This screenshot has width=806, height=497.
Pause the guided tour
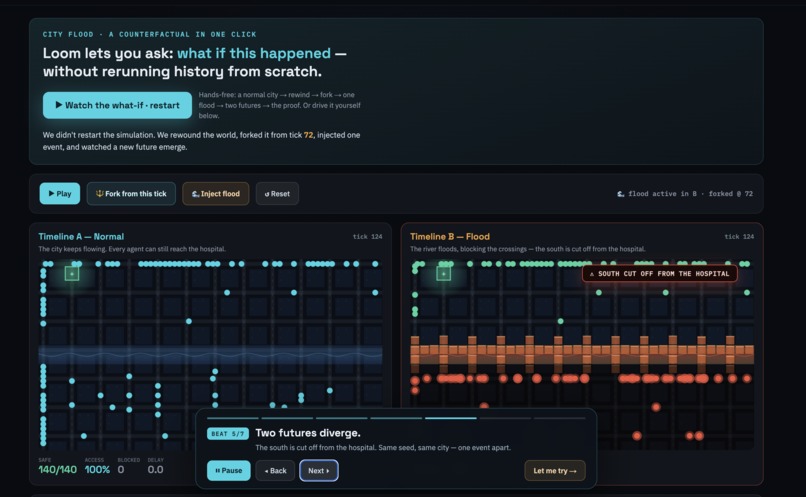[x=228, y=470]
